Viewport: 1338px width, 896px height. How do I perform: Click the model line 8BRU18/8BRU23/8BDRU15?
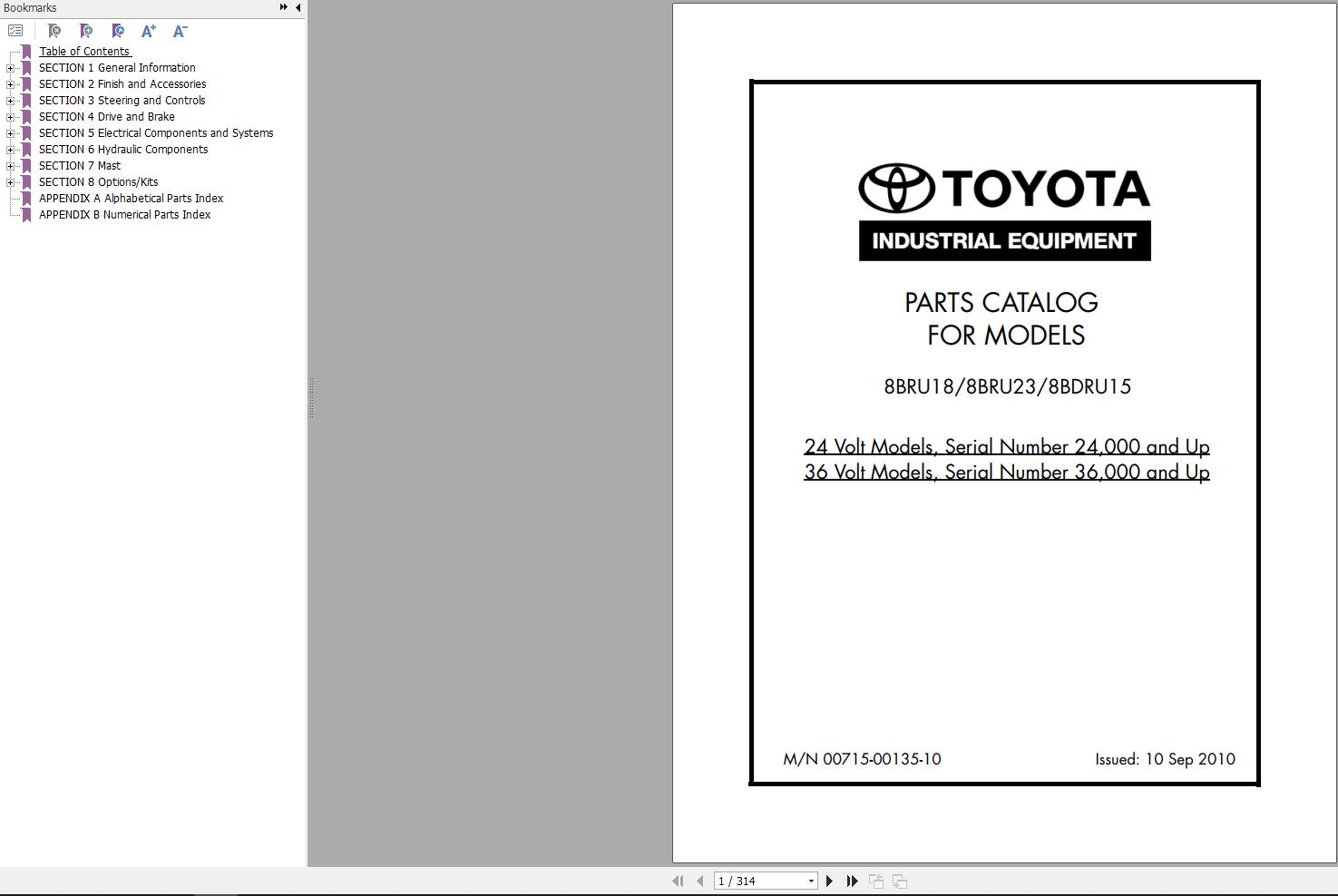pyautogui.click(x=1008, y=387)
